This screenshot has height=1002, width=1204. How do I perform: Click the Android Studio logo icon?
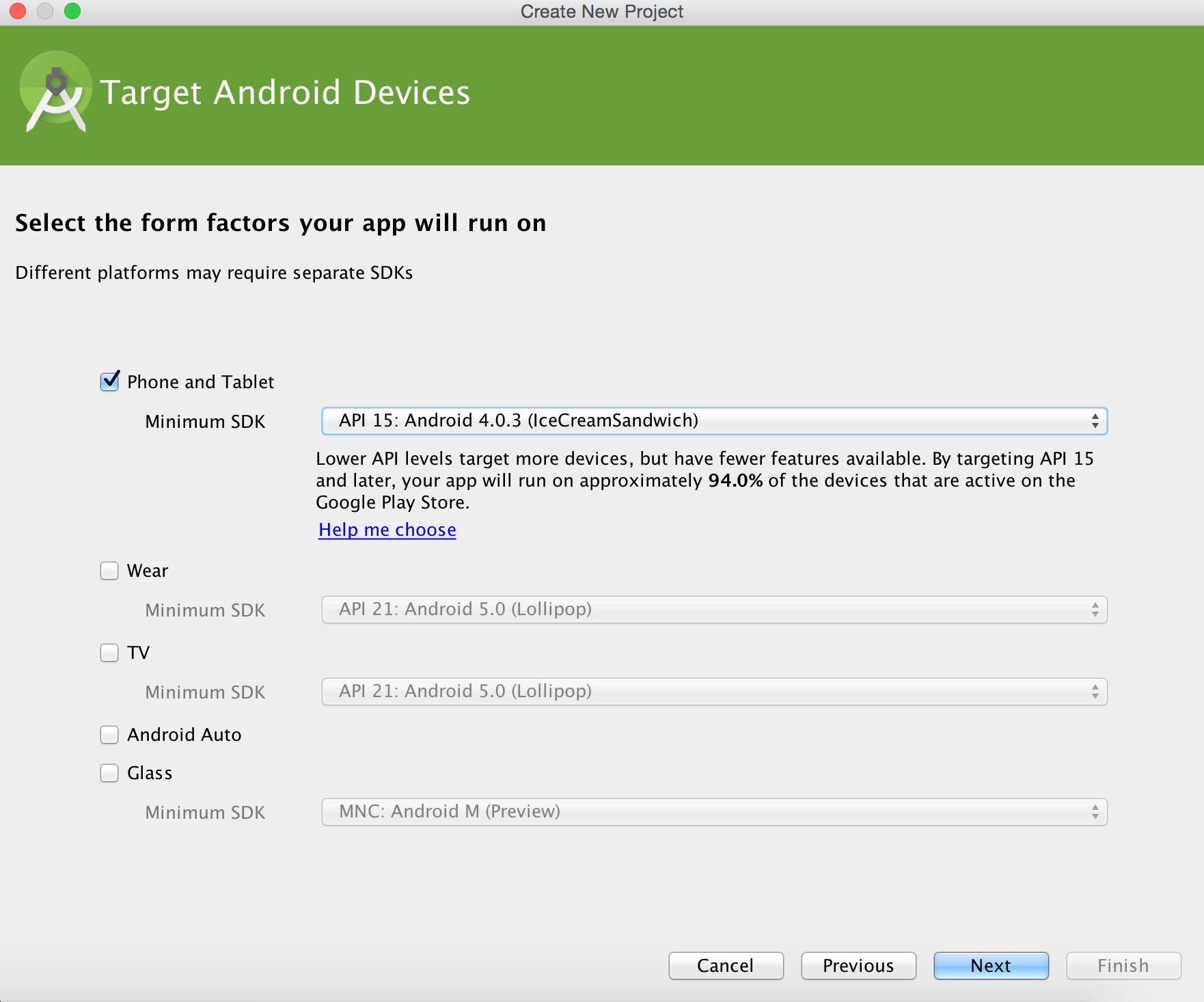[x=55, y=92]
